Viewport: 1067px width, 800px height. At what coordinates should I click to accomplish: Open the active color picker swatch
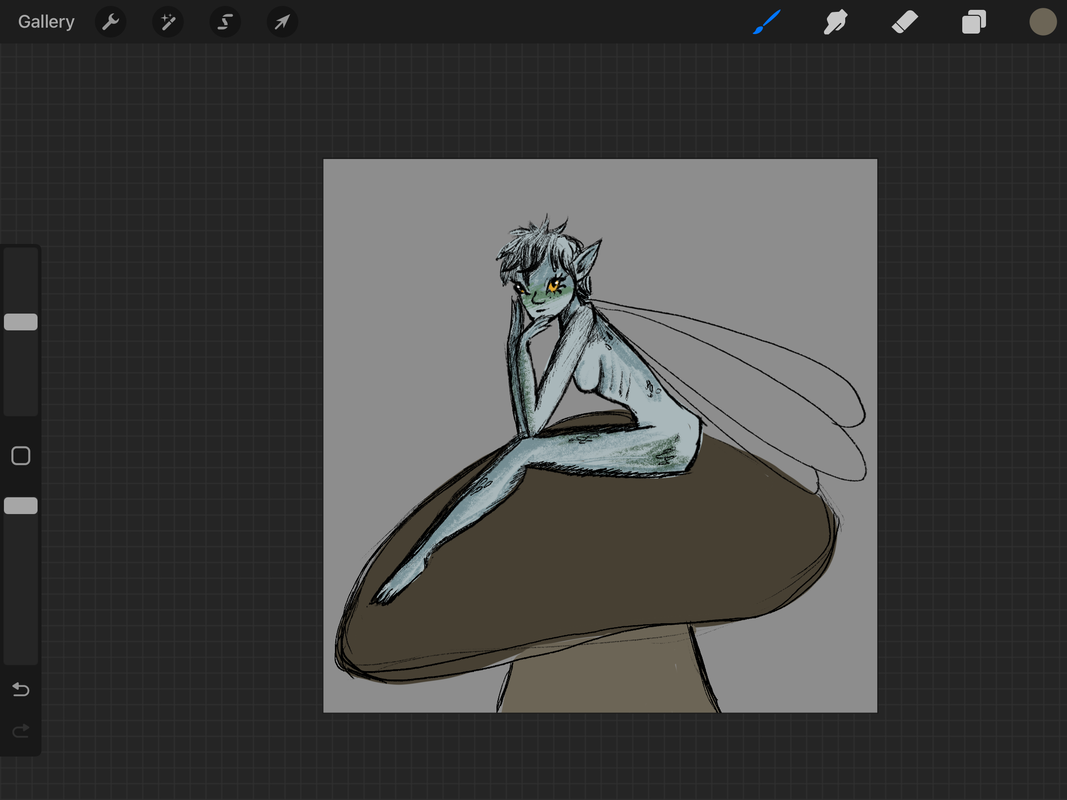[x=1043, y=22]
